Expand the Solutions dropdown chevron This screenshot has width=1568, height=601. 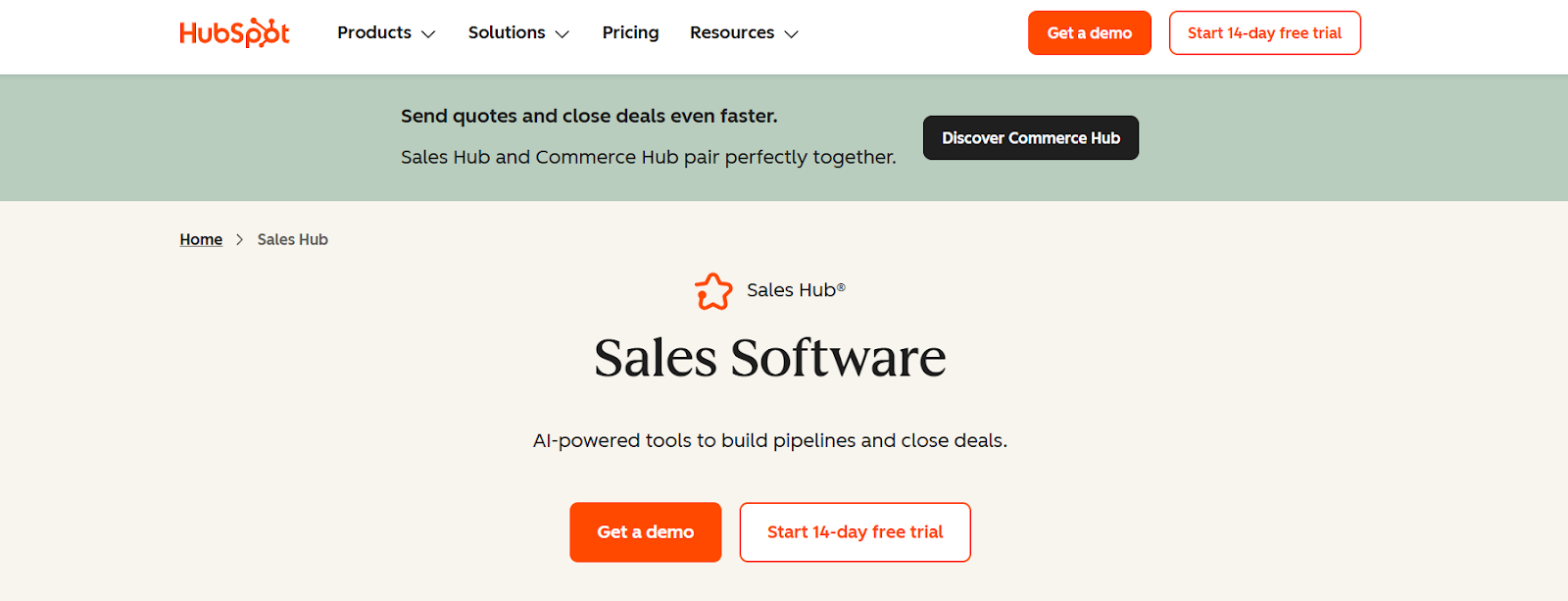tap(562, 33)
